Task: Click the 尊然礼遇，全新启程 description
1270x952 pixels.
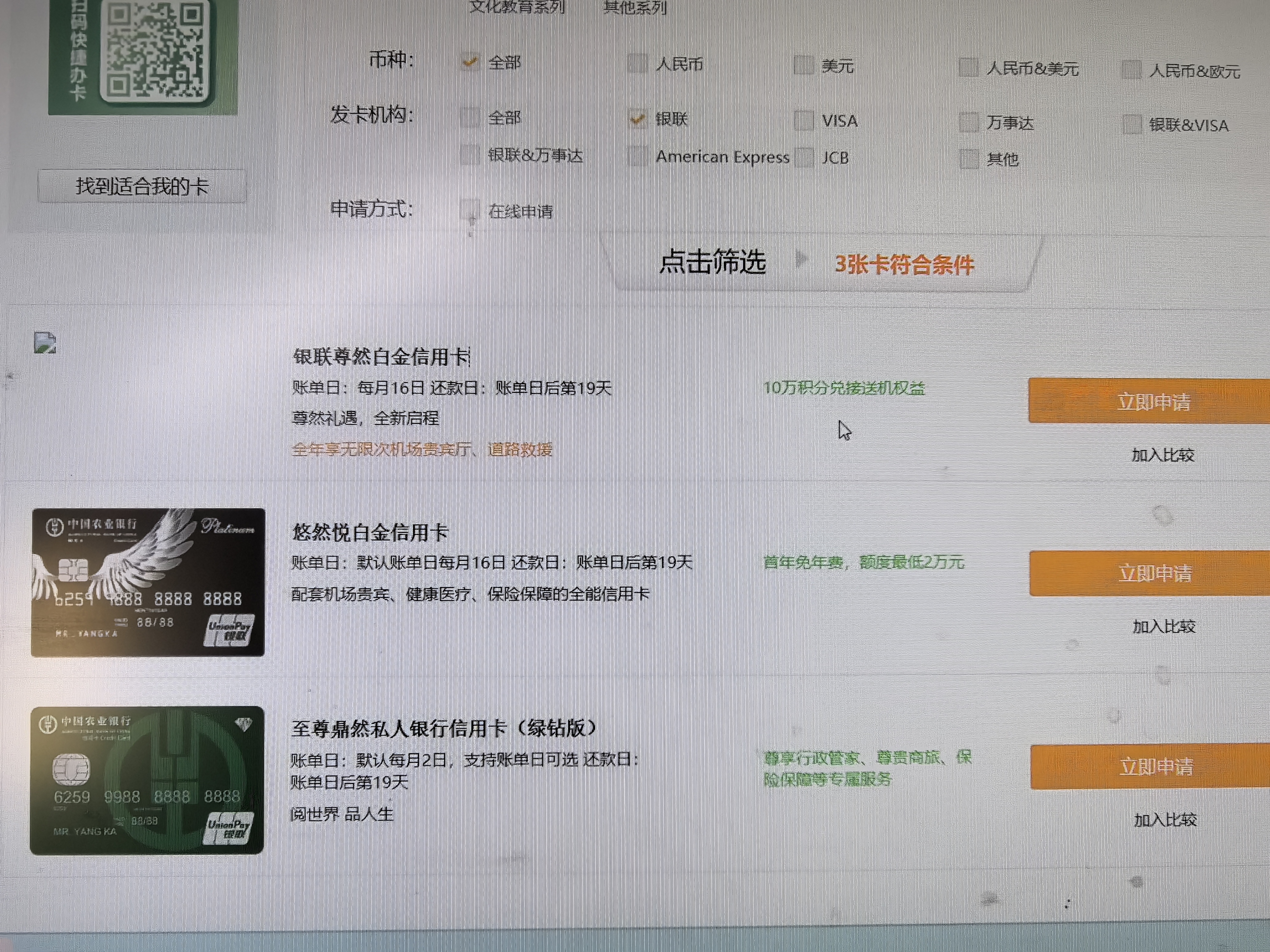Action: pyautogui.click(x=365, y=418)
